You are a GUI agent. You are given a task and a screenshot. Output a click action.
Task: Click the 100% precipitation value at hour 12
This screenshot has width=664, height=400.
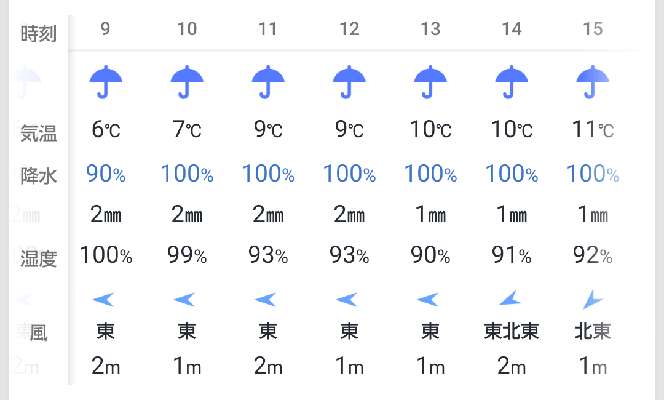tap(349, 174)
